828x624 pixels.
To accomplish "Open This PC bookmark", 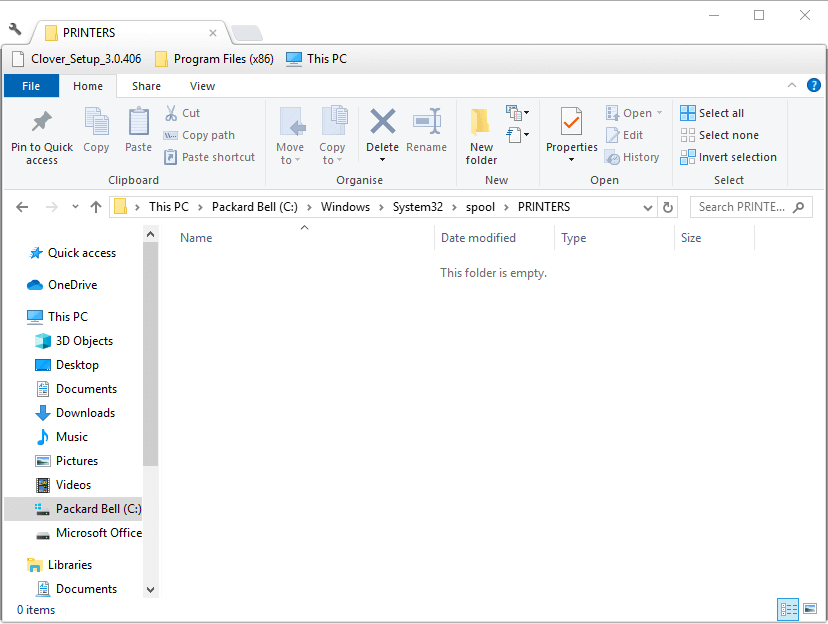I will click(316, 59).
